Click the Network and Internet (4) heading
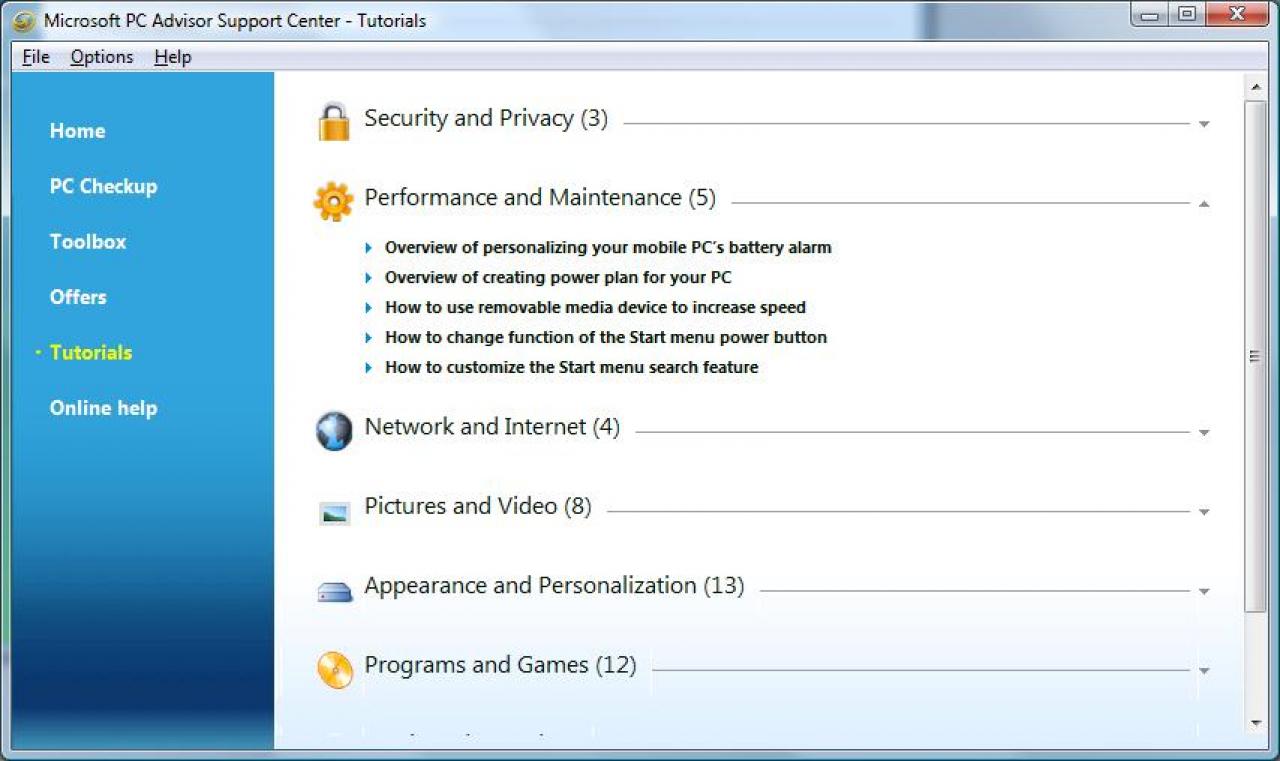The width and height of the screenshot is (1280, 761). pyautogui.click(x=492, y=427)
